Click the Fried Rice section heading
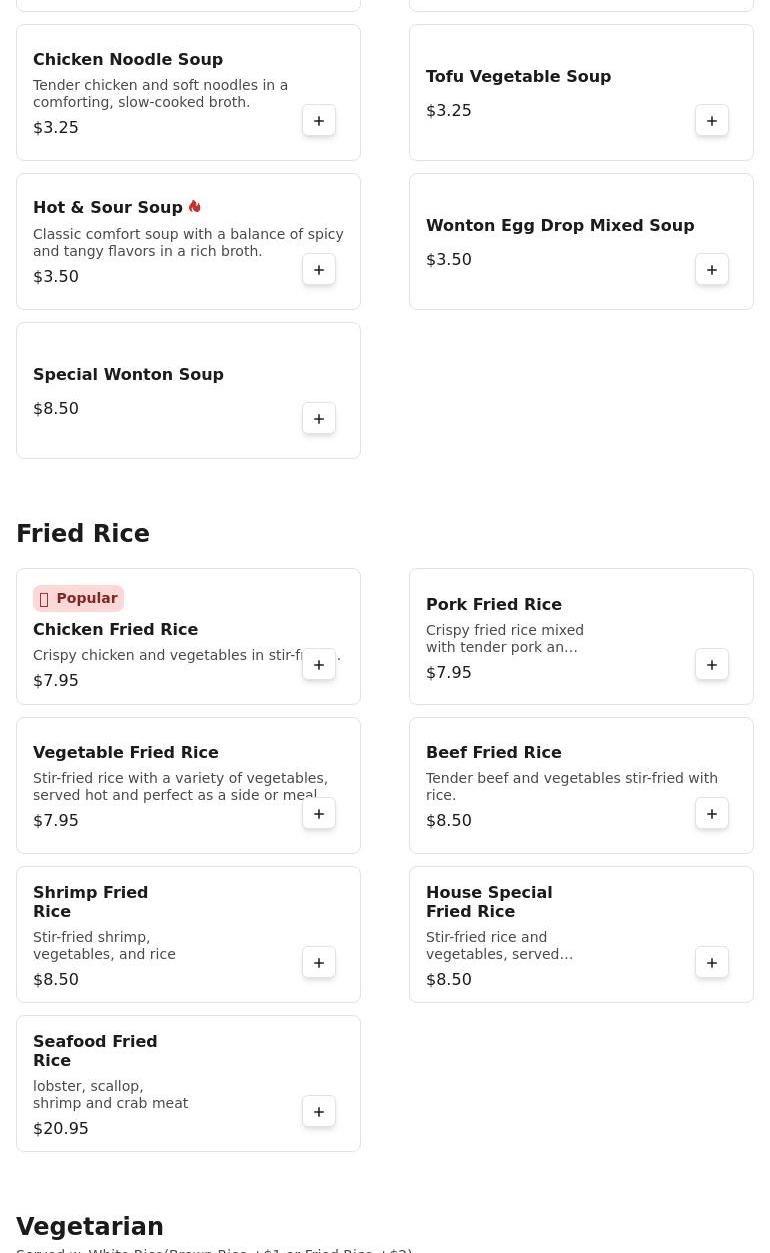 (83, 534)
